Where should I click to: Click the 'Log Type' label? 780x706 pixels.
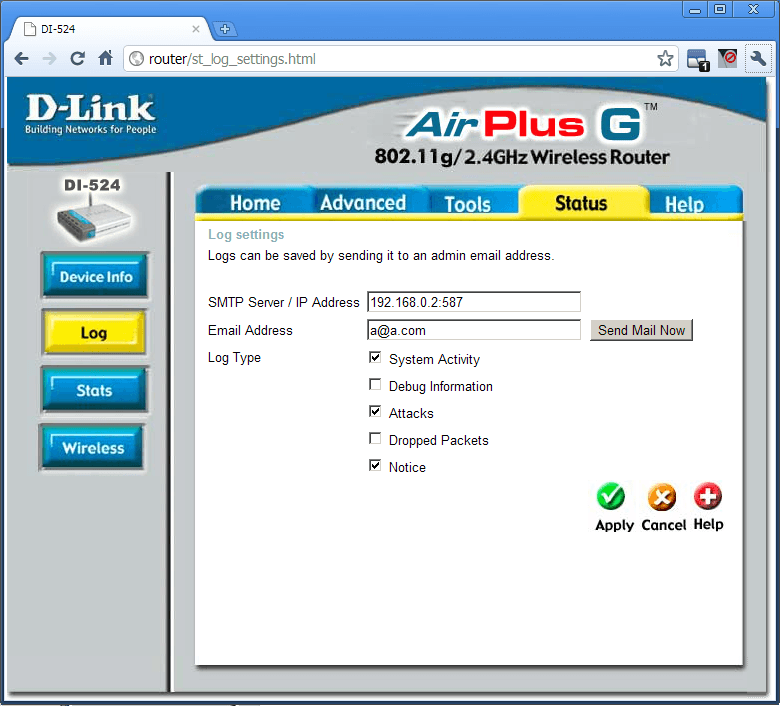[x=234, y=358]
